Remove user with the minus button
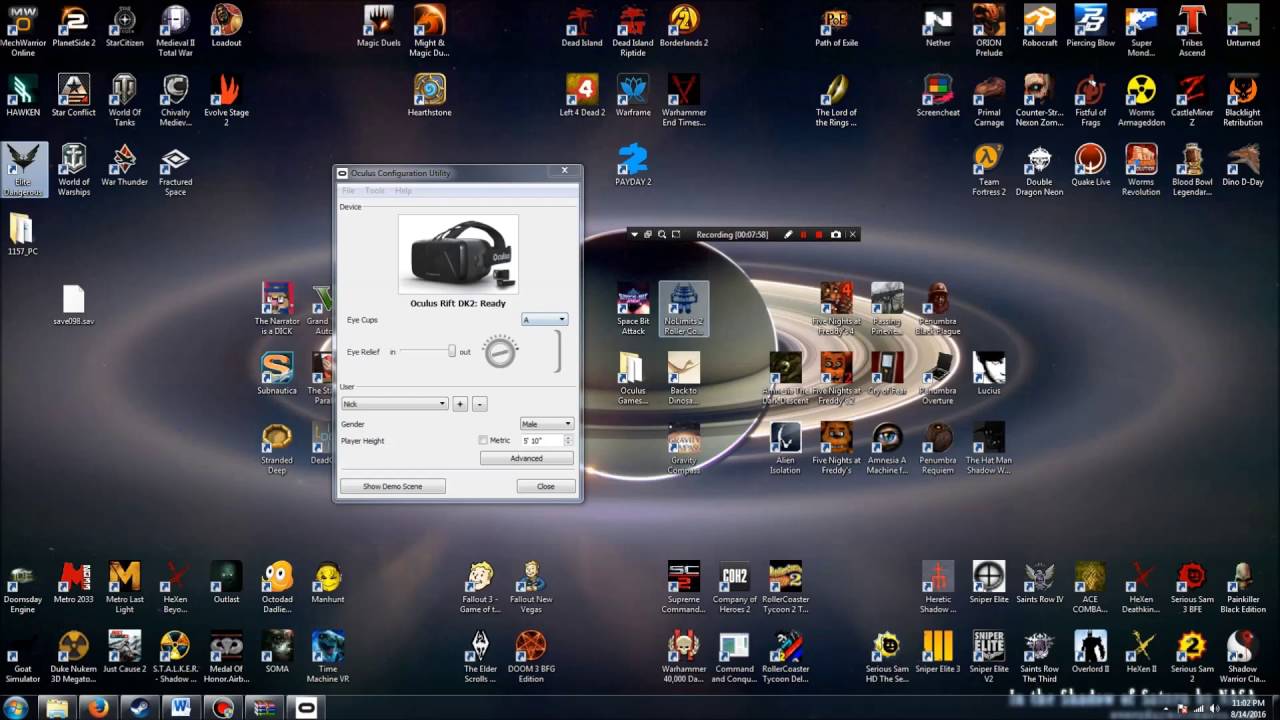Viewport: 1280px width, 720px height. pos(480,404)
